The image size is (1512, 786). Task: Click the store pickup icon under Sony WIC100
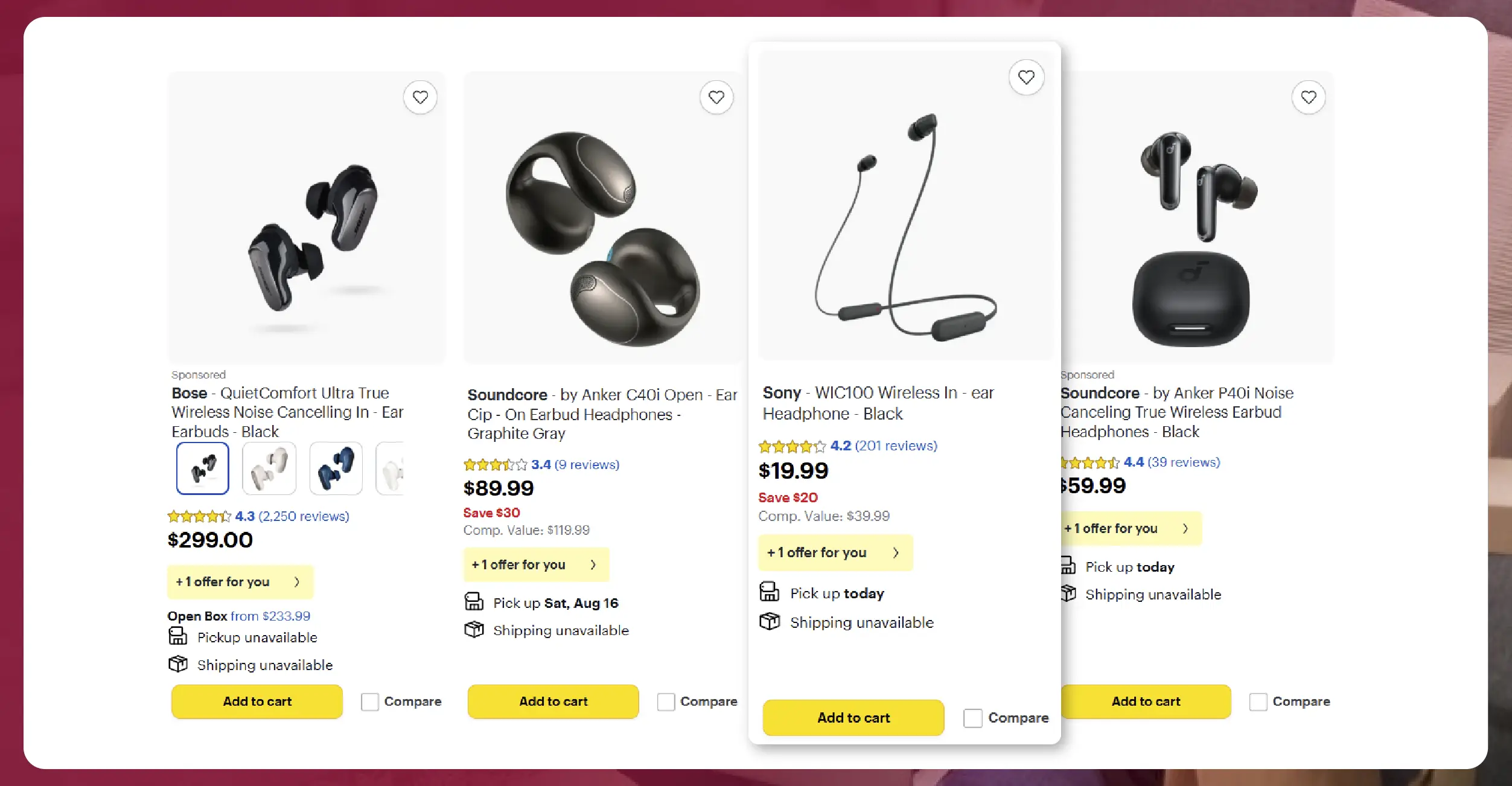[x=769, y=592]
